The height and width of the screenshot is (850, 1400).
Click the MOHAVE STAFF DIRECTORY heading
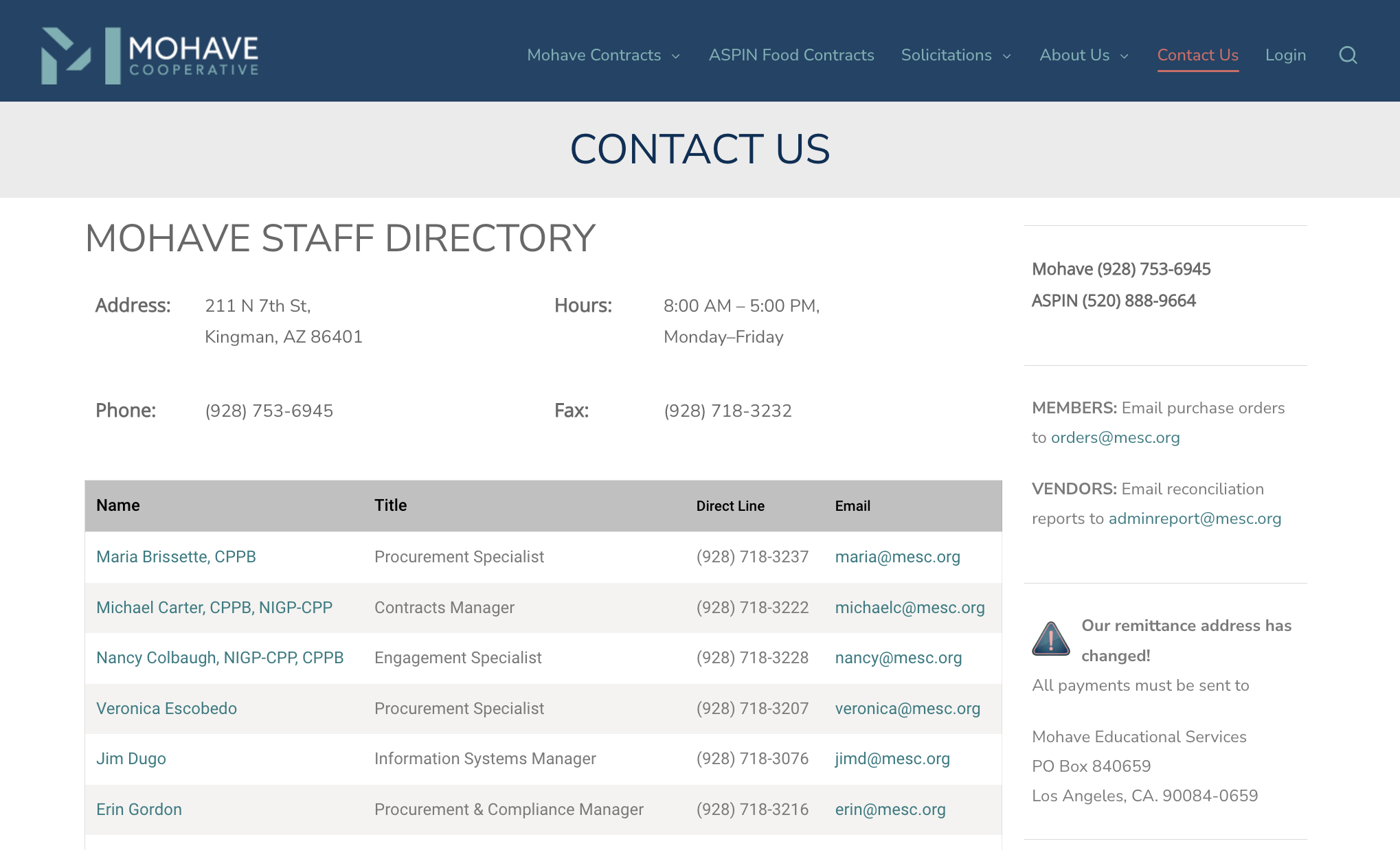pyautogui.click(x=340, y=238)
